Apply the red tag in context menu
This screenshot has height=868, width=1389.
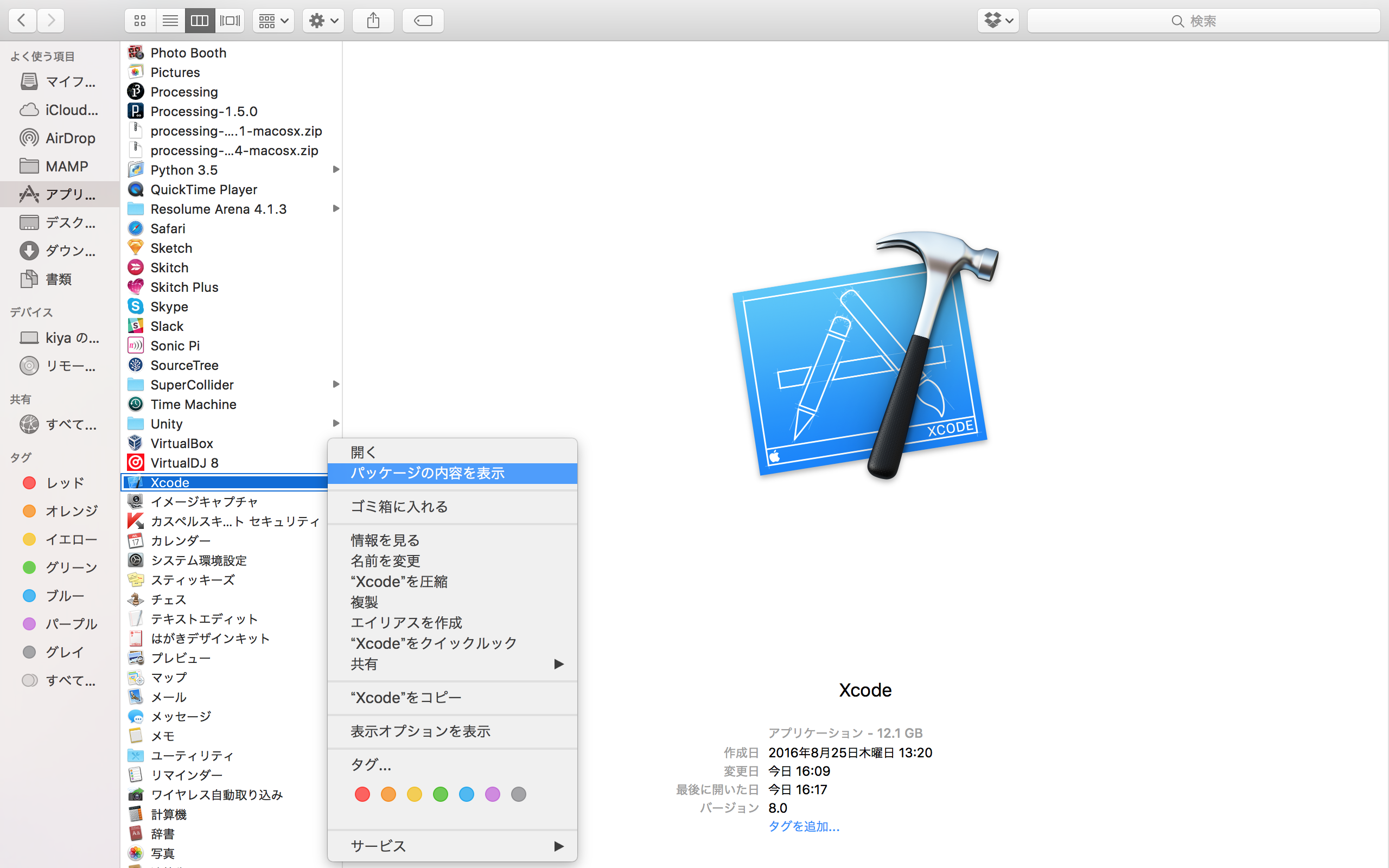click(x=362, y=795)
